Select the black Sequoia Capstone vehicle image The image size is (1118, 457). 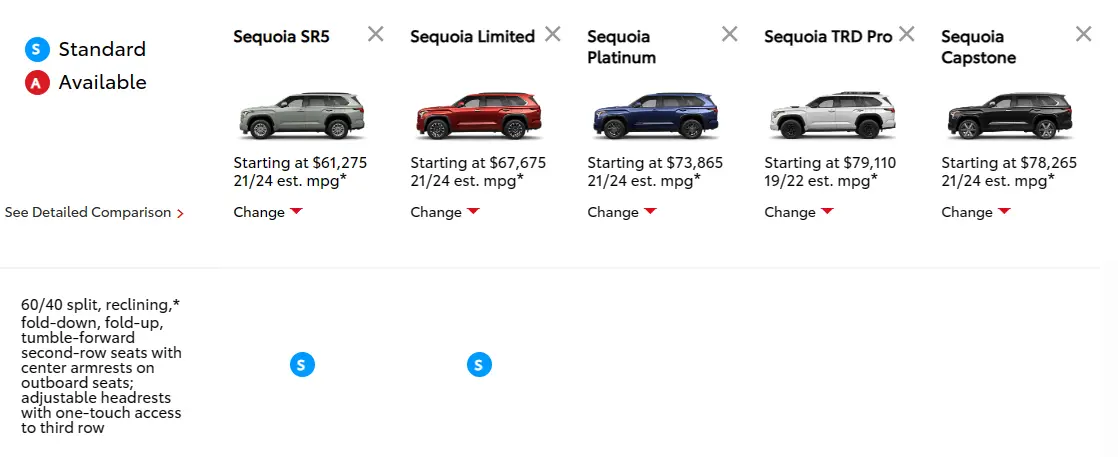click(1010, 115)
